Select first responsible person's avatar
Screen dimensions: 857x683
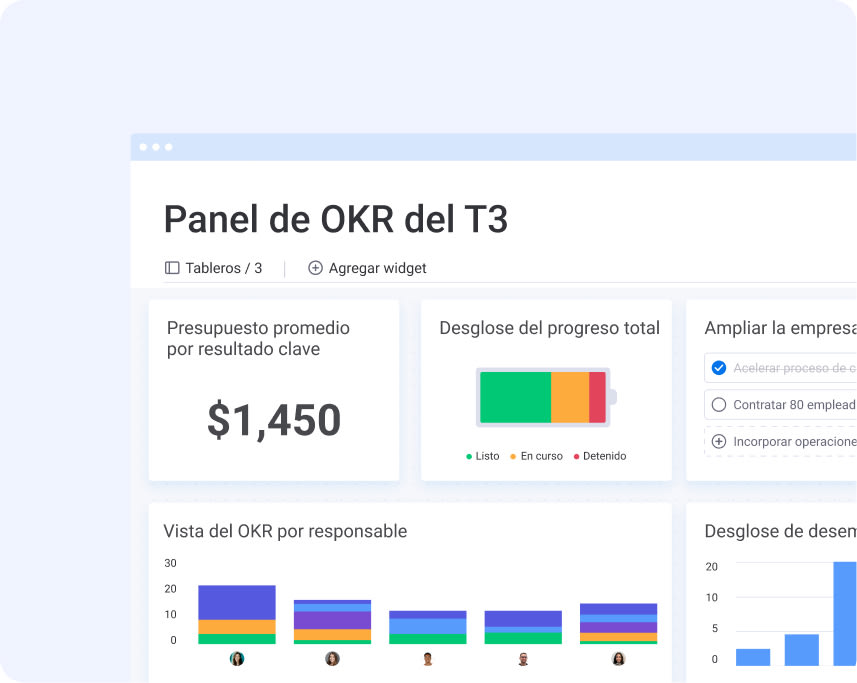pyautogui.click(x=237, y=658)
